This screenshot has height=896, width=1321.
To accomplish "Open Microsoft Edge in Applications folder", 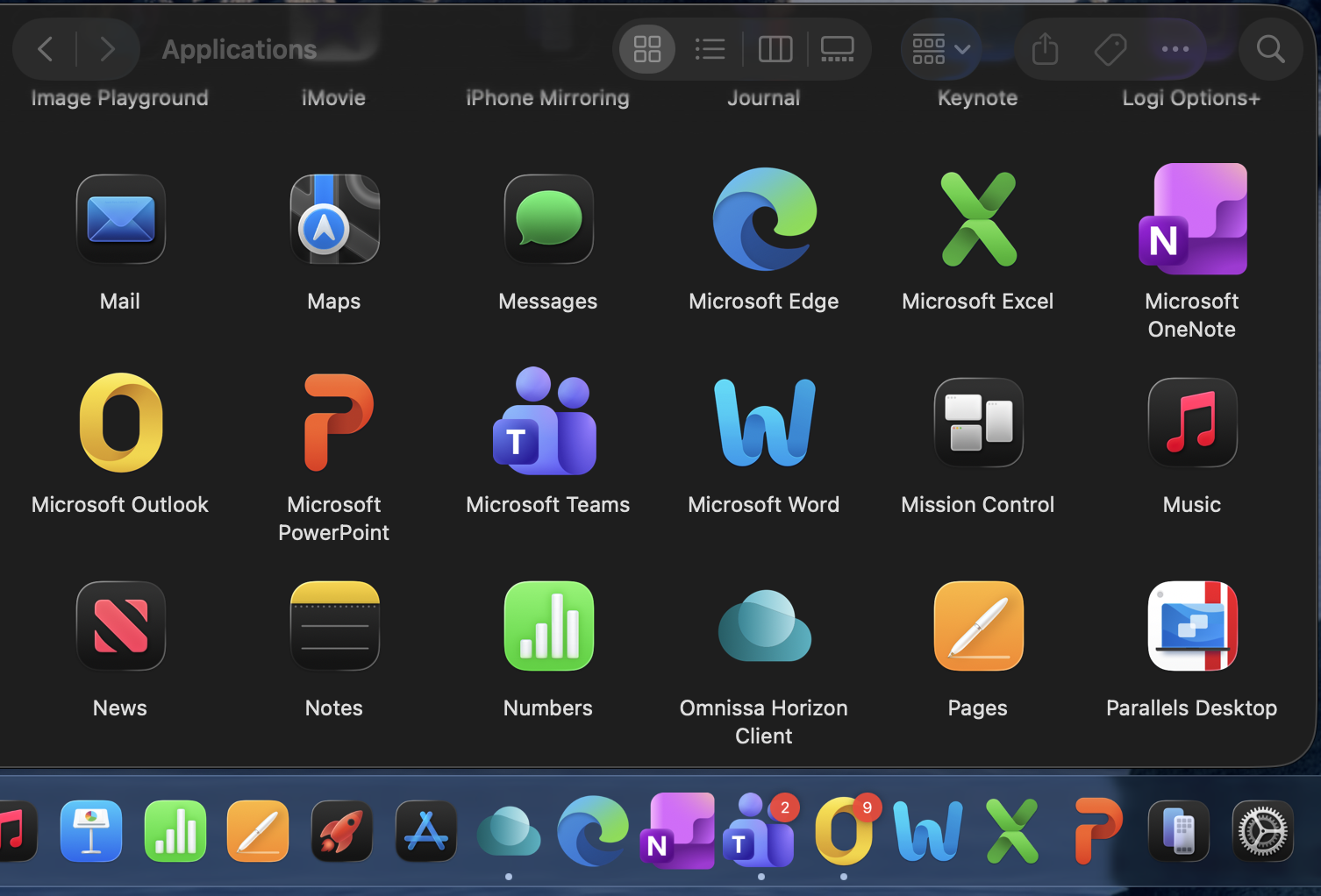I will 764,219.
